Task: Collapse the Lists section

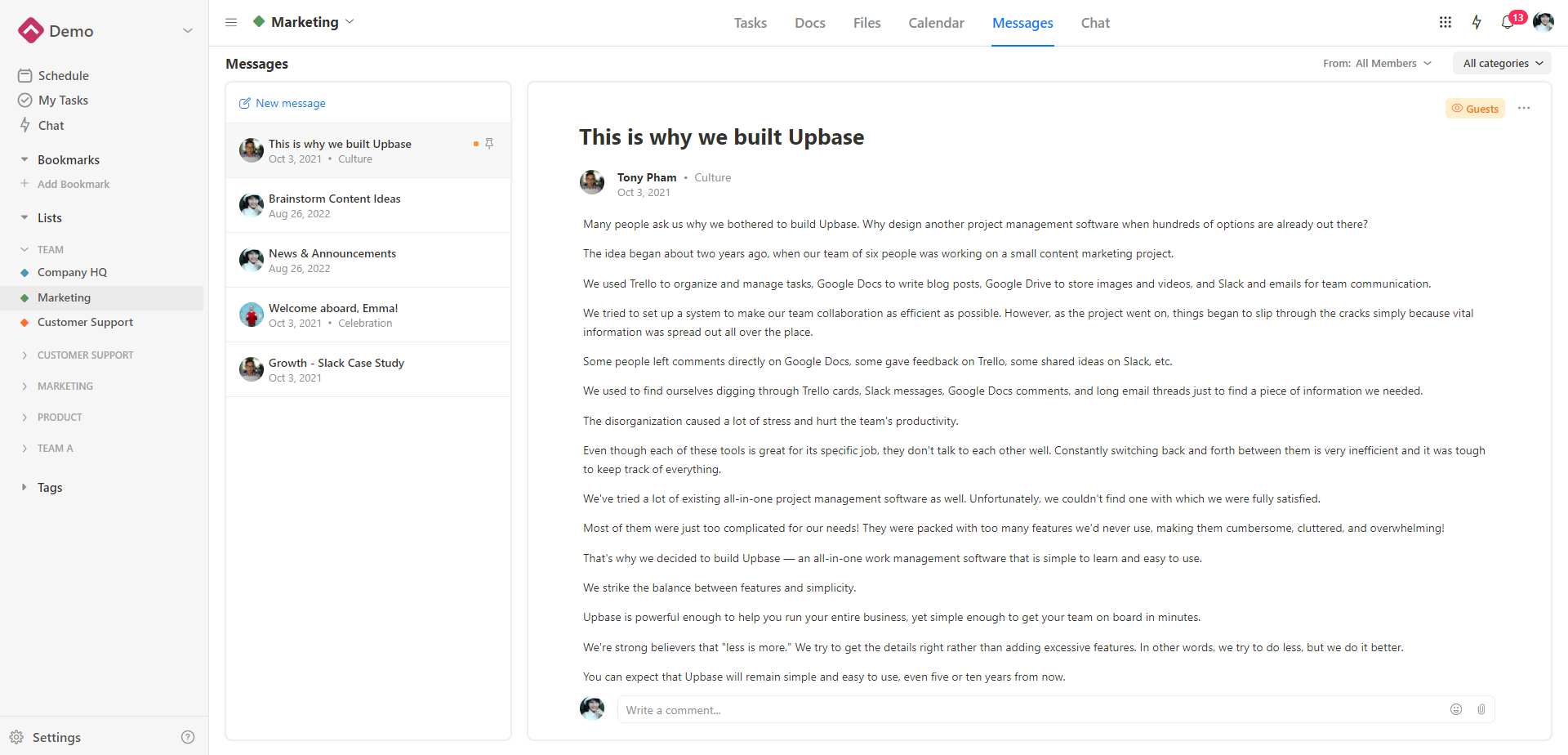Action: click(x=24, y=218)
